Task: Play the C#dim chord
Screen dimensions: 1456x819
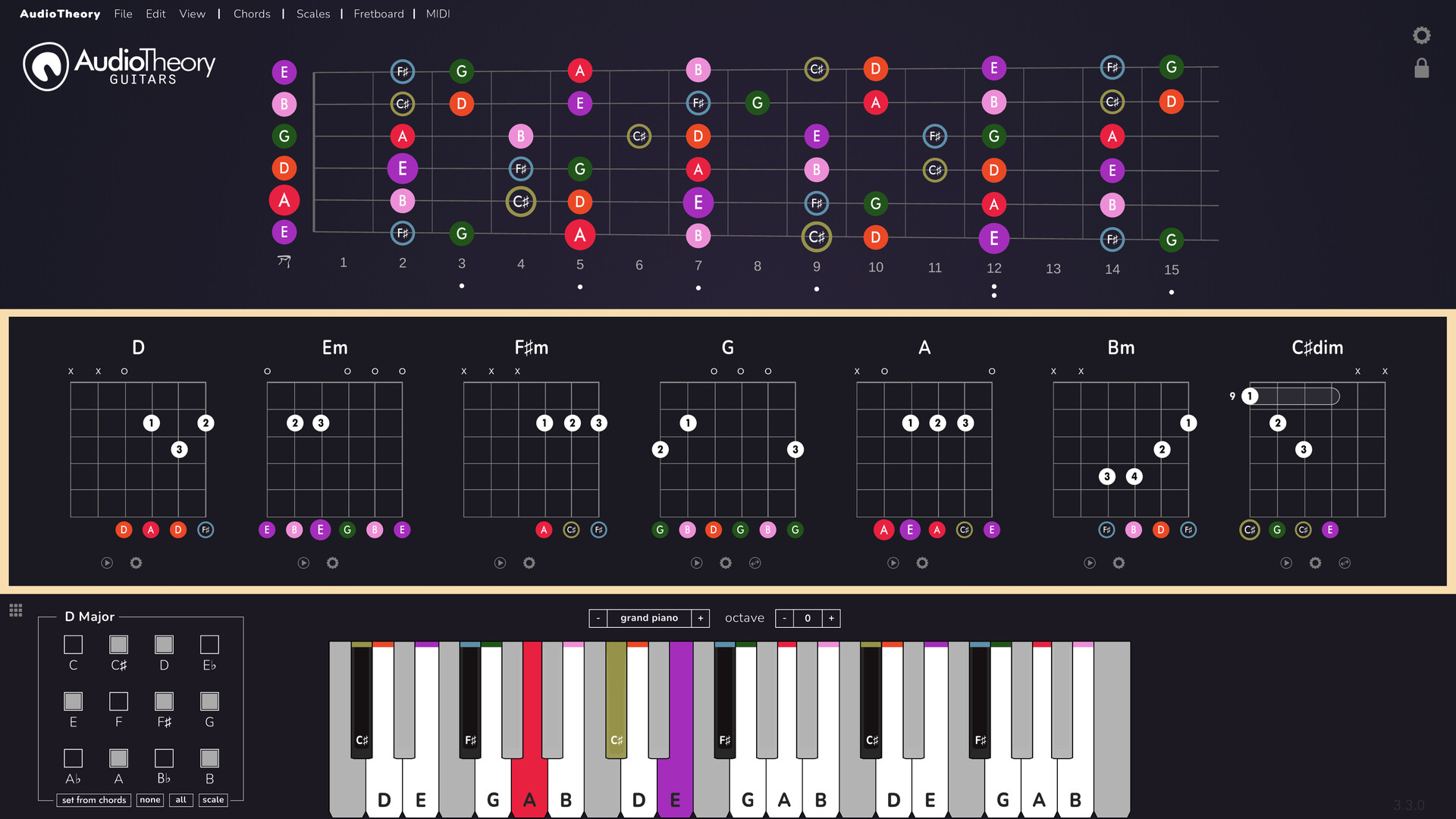Action: pyautogui.click(x=1286, y=563)
